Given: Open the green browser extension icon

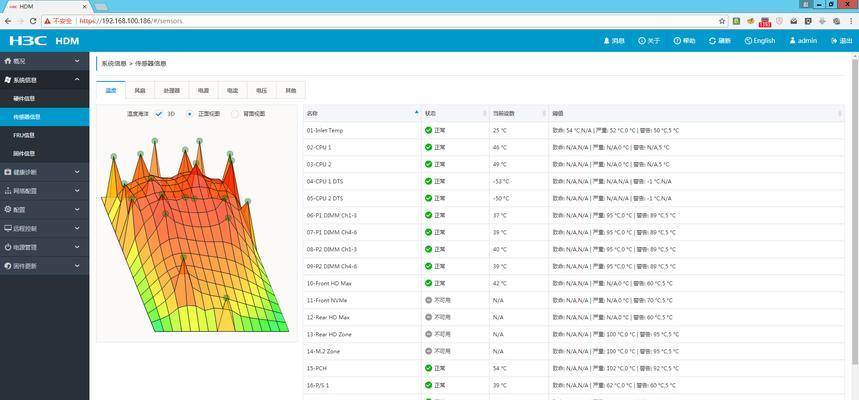Looking at the screenshot, I should pos(737,21).
